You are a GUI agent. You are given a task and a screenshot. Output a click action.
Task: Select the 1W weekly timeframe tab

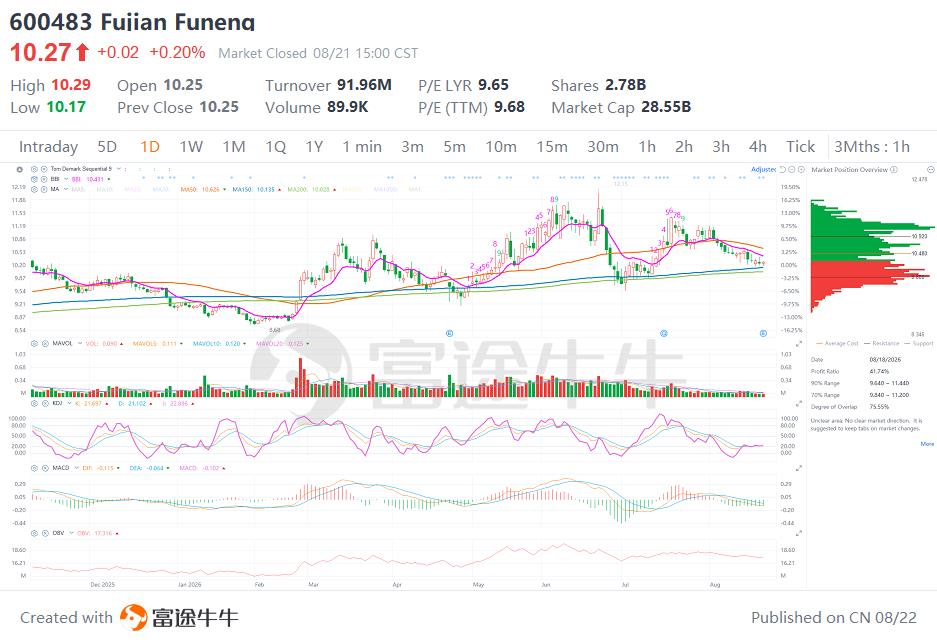(x=191, y=147)
